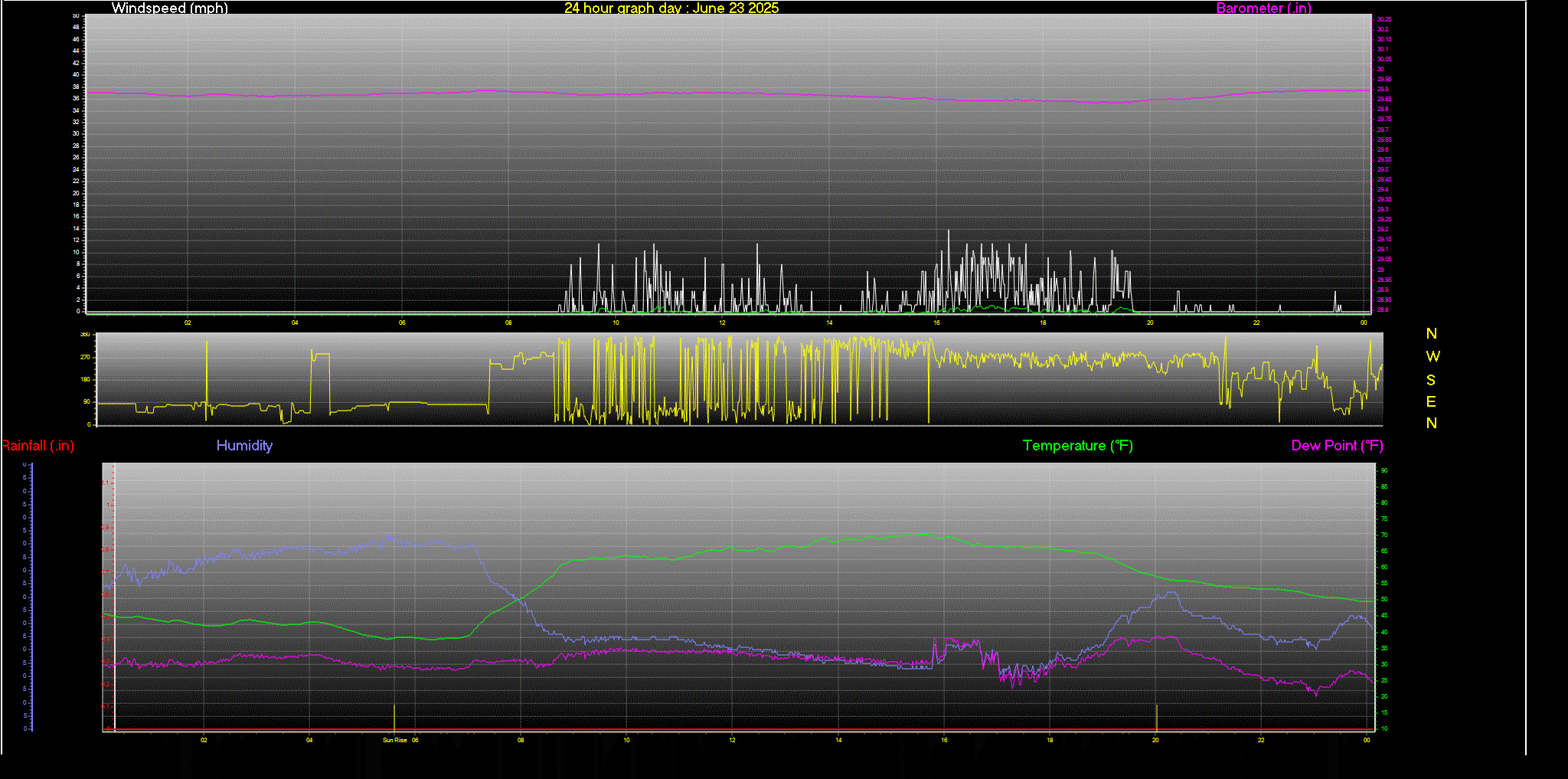This screenshot has width=1568, height=779.
Task: Click '50' at top of windspeed axis
Action: [76, 15]
